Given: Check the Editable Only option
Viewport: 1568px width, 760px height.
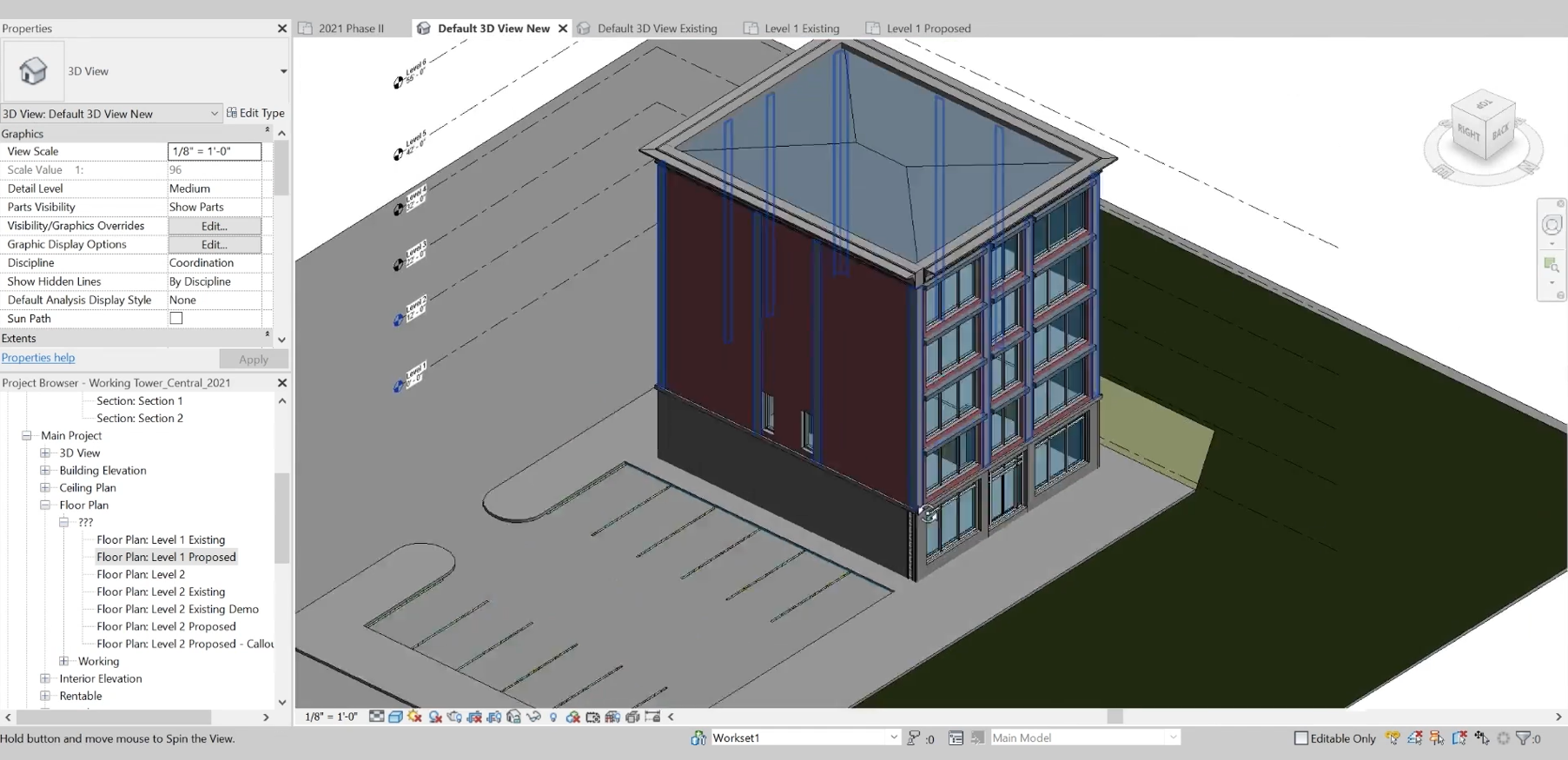Looking at the screenshot, I should coord(1301,738).
